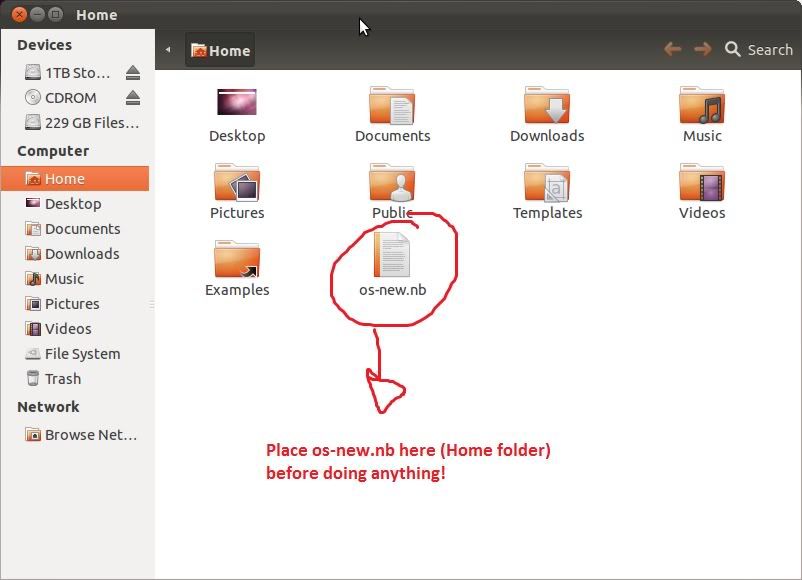This screenshot has height=580, width=802.
Task: Click the Browse Net… label
Action: tap(91, 435)
